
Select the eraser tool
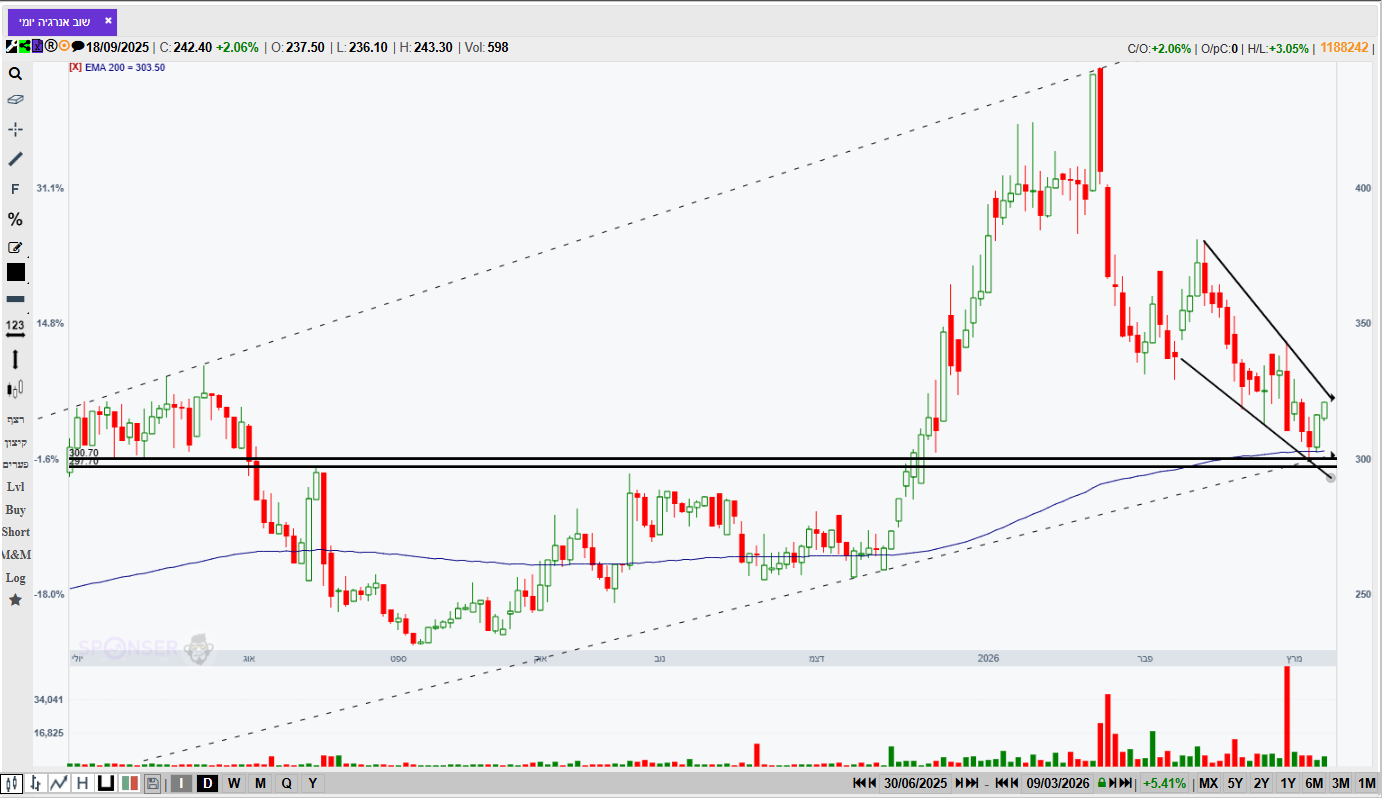click(15, 100)
